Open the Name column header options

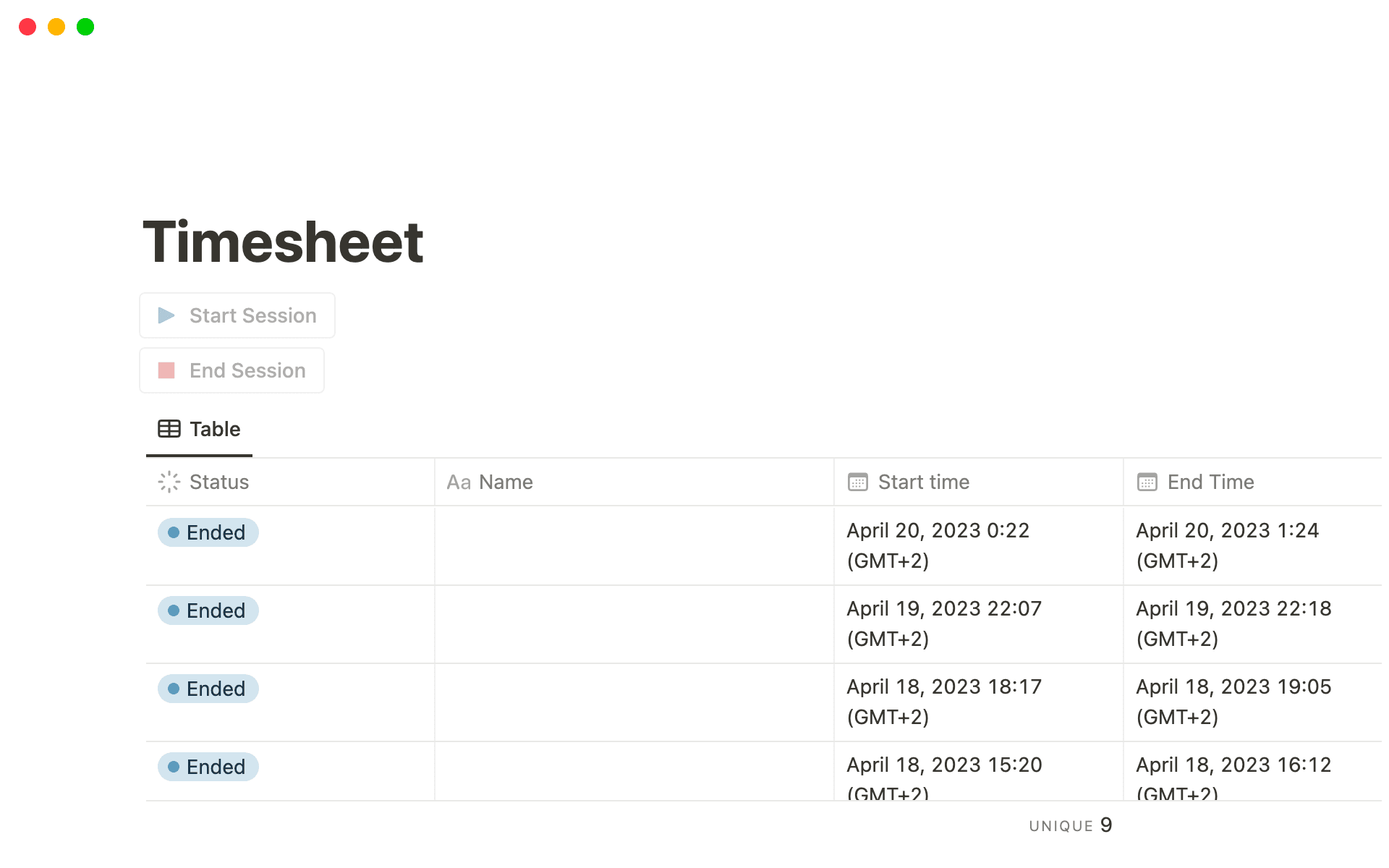pyautogui.click(x=505, y=481)
